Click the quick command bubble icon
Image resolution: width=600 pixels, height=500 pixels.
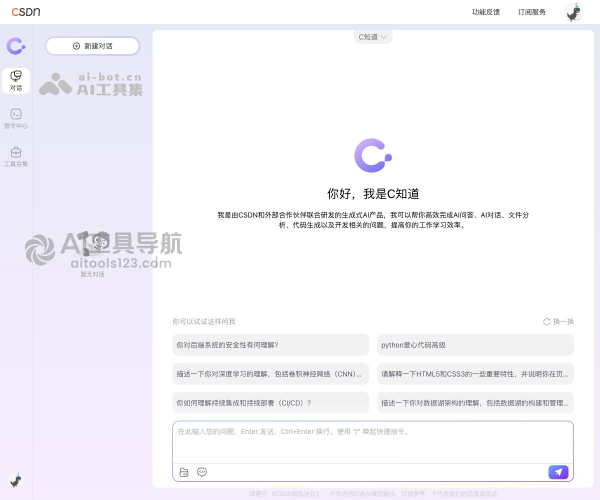tap(202, 472)
